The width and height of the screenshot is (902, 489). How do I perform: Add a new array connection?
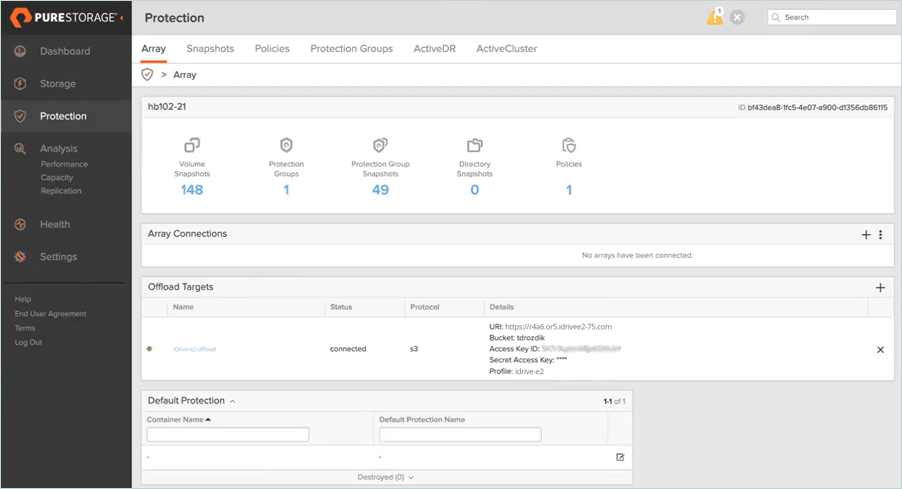(866, 235)
